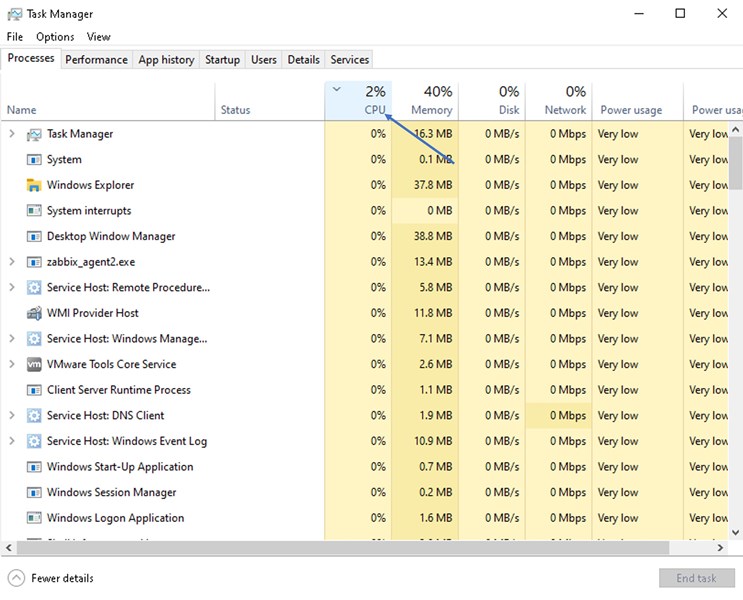Image resolution: width=743 pixels, height=600 pixels.
Task: Expand VMware Tools Core Service group
Action: click(12, 364)
